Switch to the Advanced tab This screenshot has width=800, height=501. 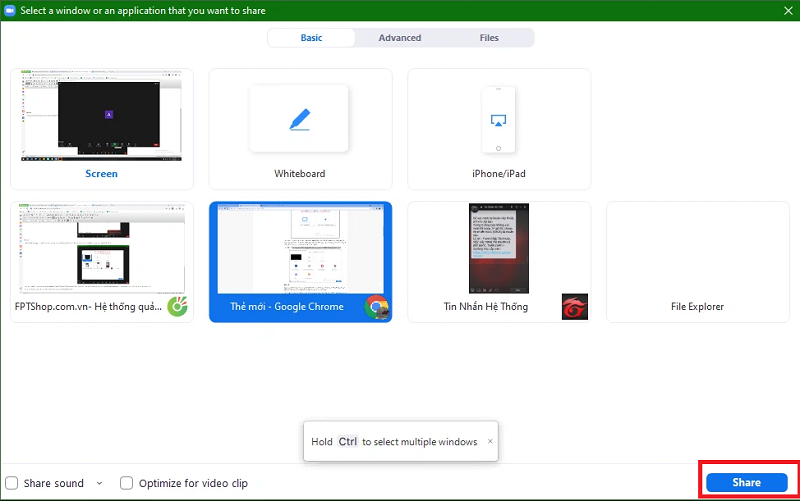[x=400, y=38]
